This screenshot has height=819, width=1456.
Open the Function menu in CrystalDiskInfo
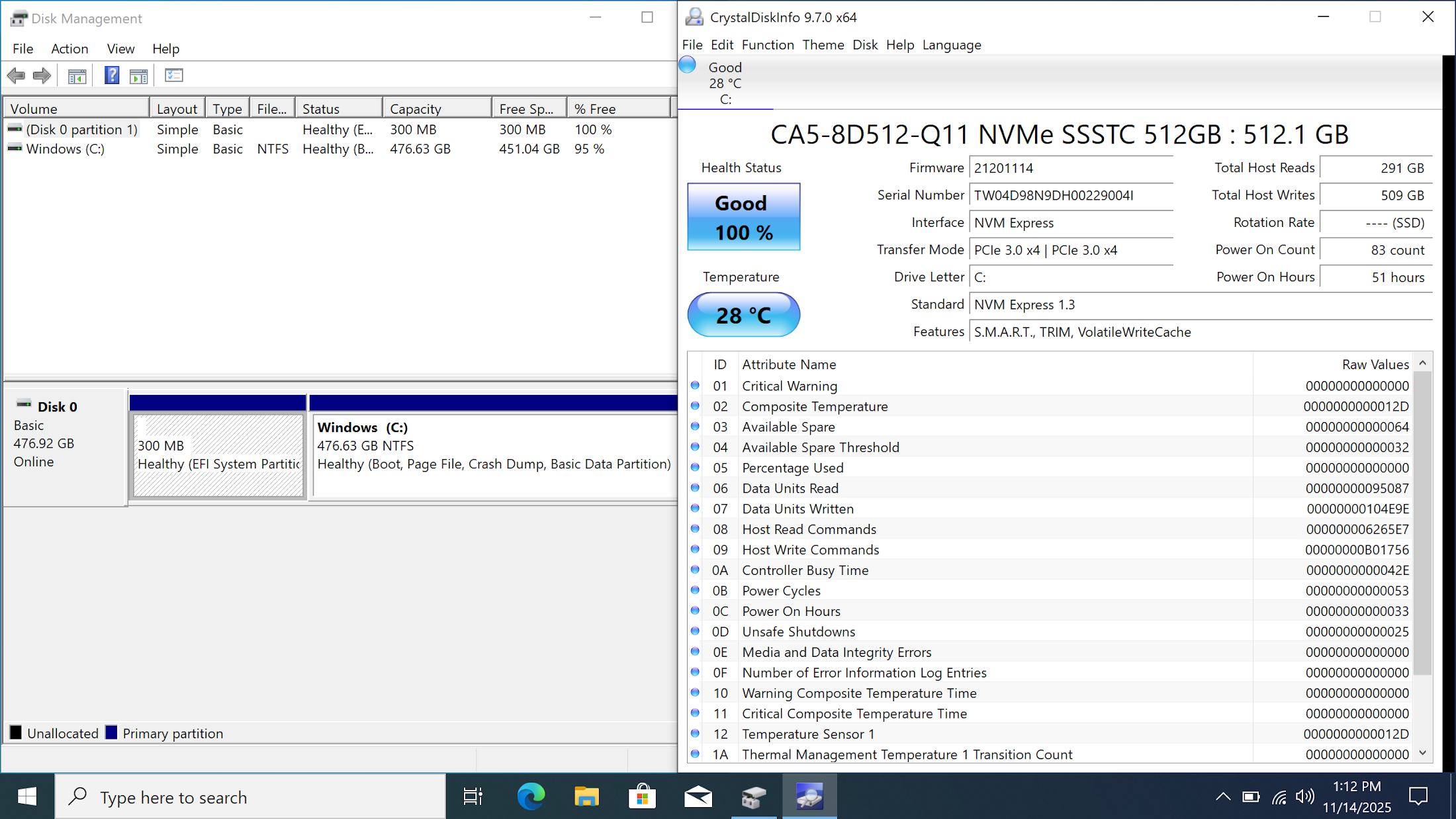(767, 45)
